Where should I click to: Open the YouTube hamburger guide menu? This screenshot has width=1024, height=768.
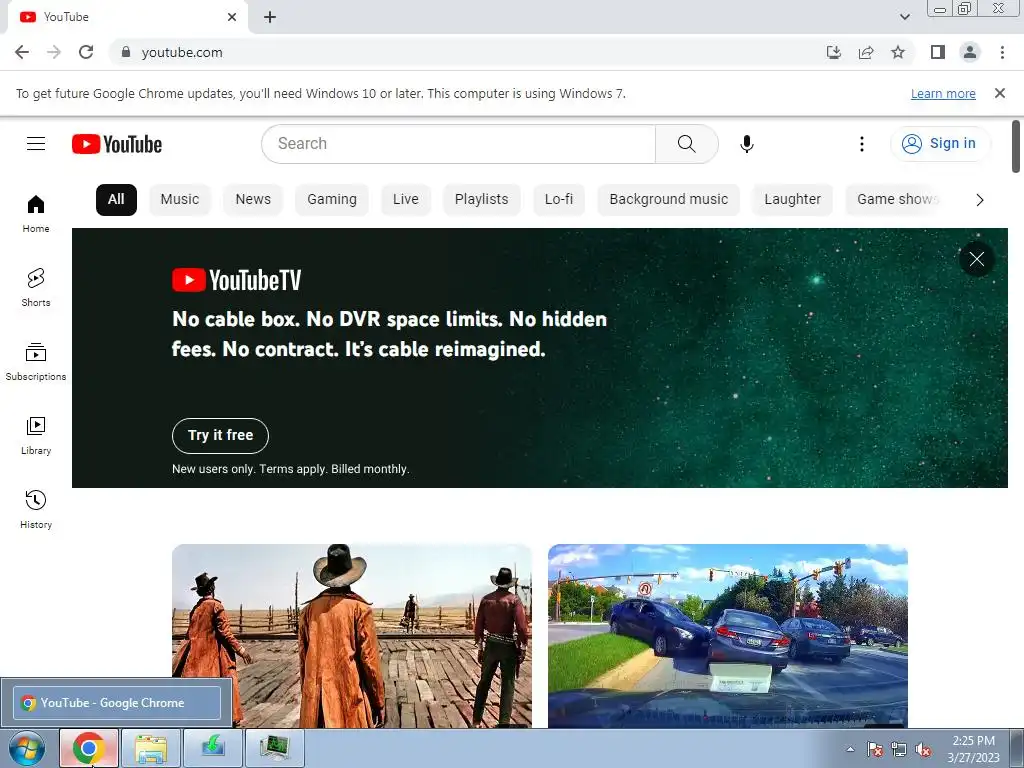click(36, 144)
